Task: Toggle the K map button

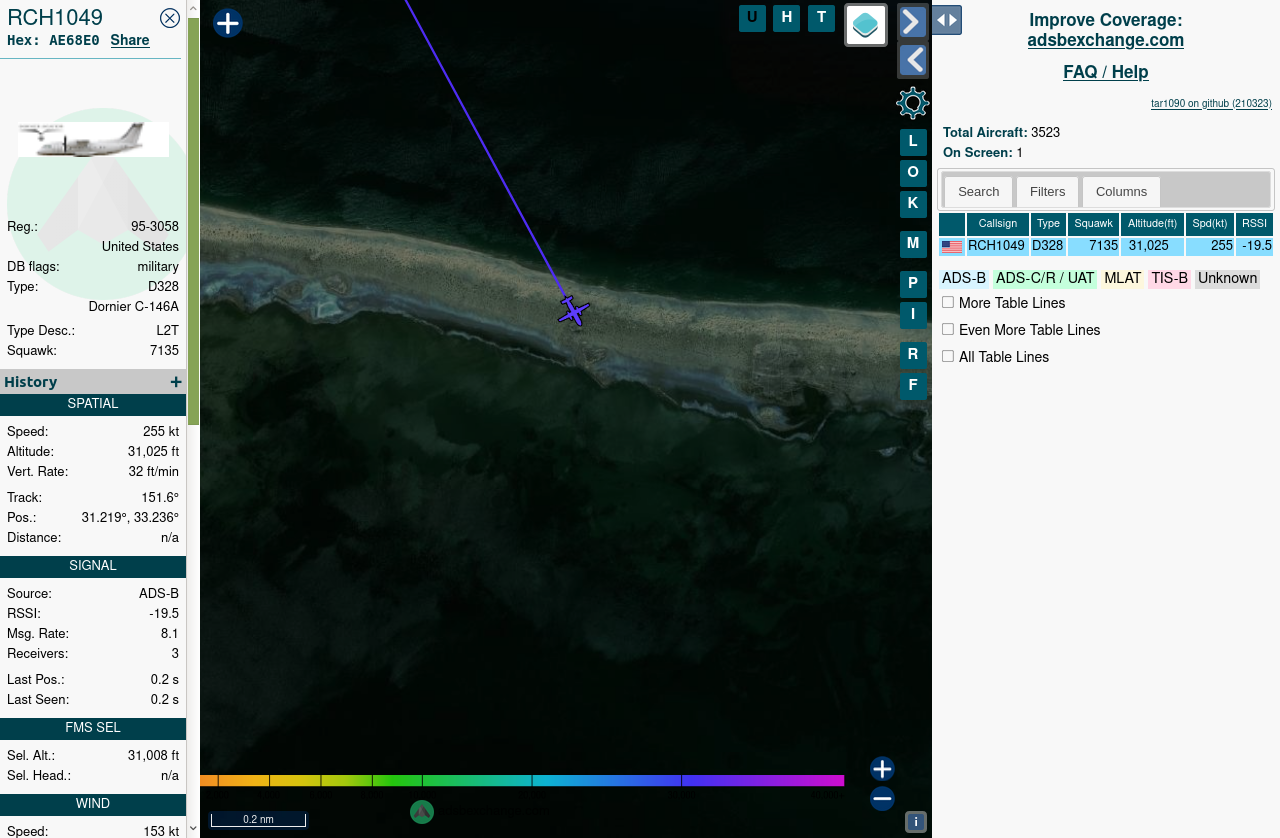Action: [913, 204]
